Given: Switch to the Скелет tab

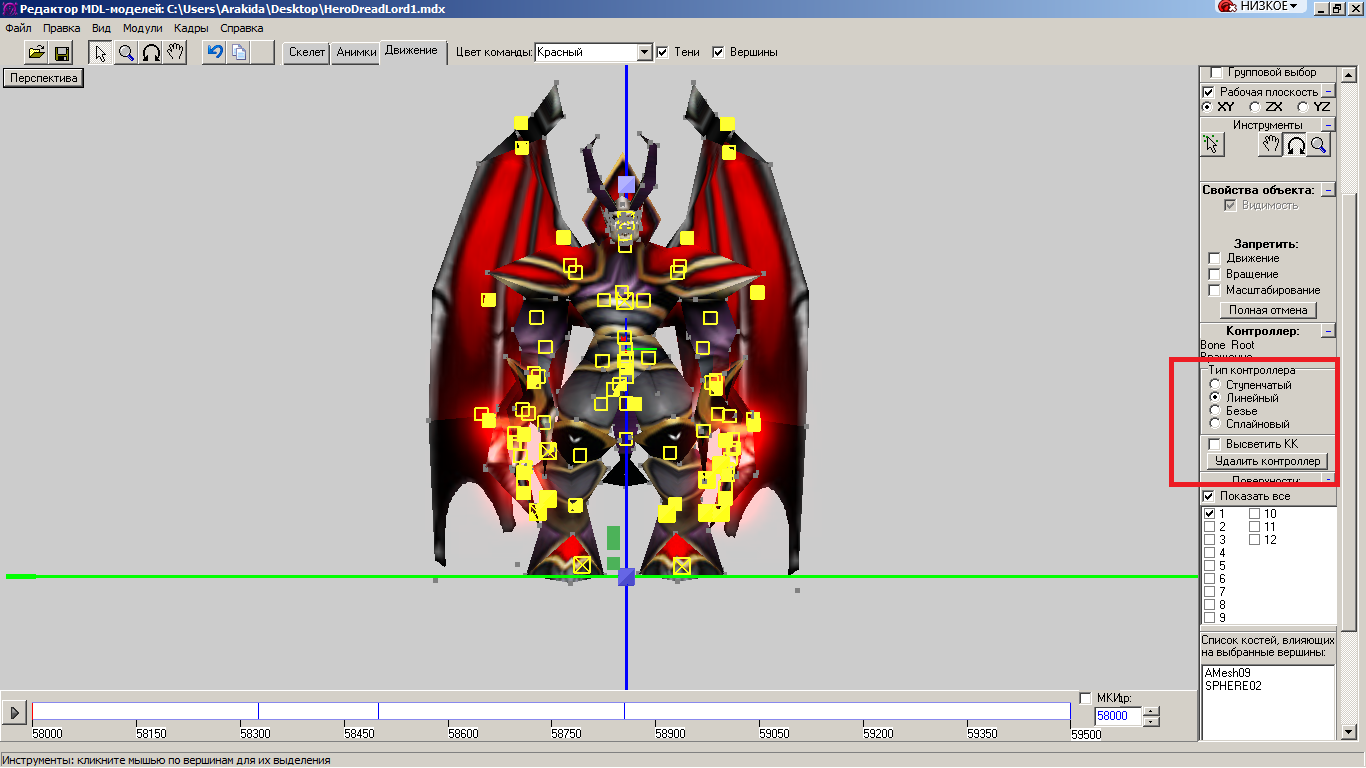Looking at the screenshot, I should pos(307,52).
